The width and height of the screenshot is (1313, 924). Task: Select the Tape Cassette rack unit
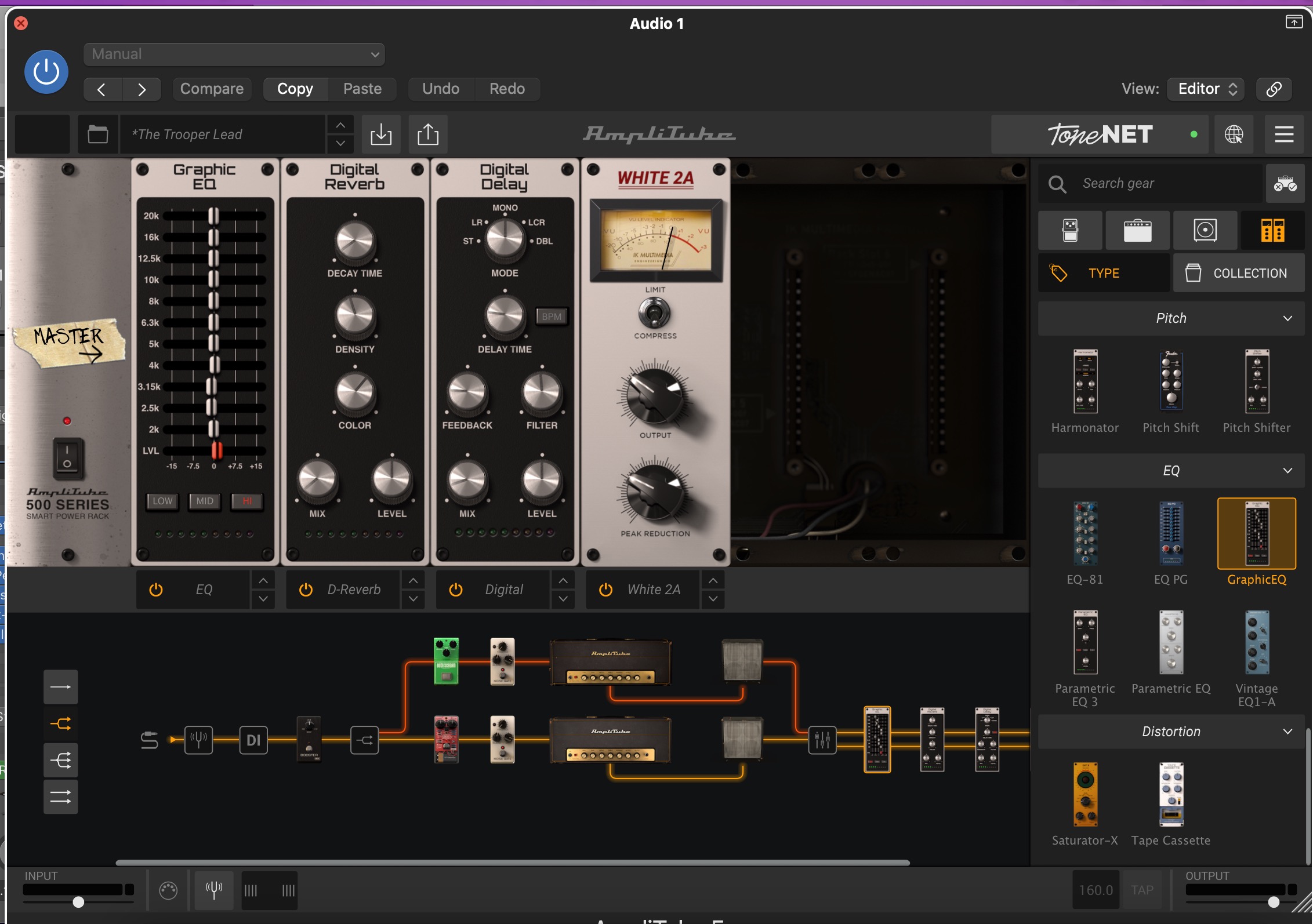[1171, 794]
